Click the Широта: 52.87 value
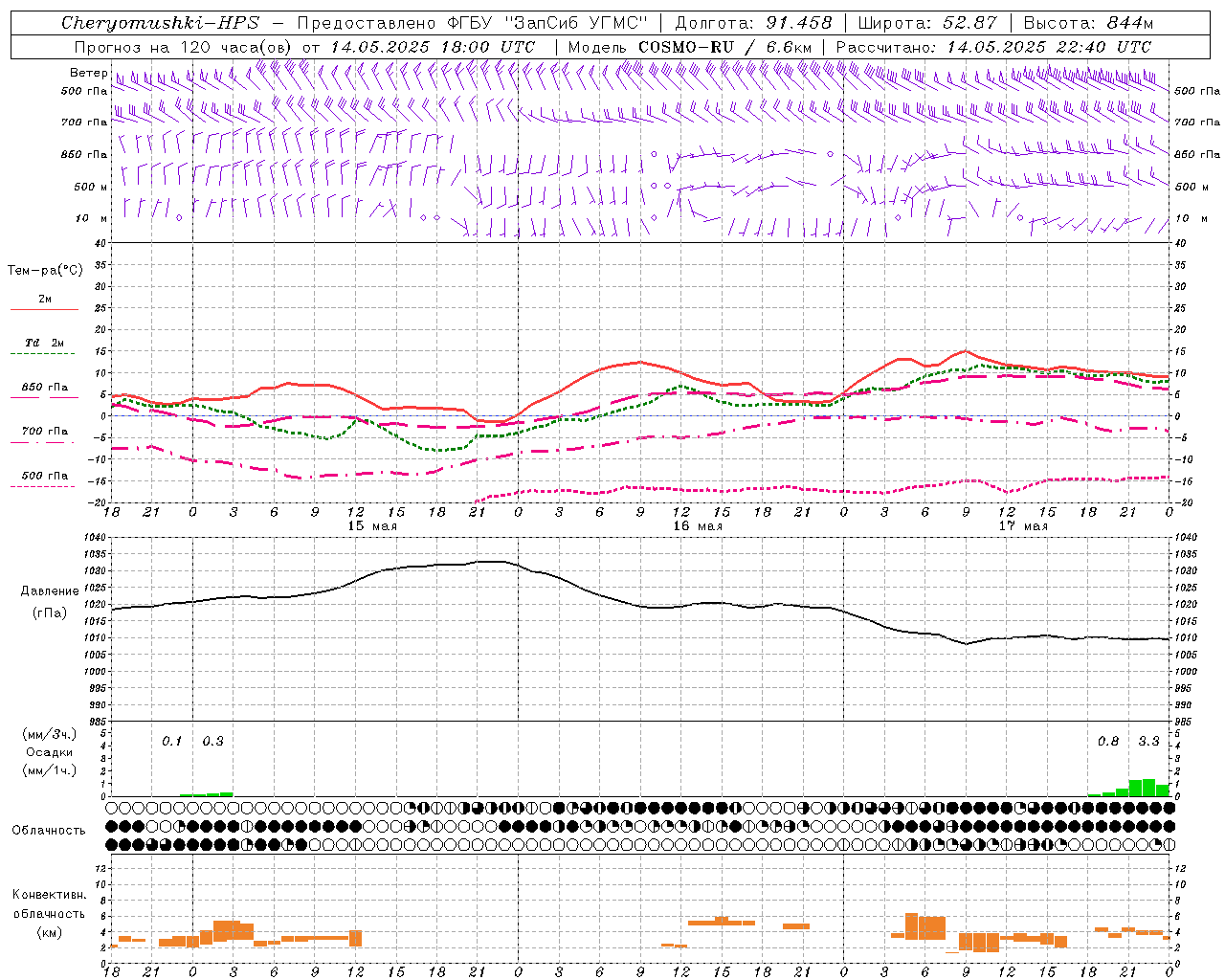Image resolution: width=1225 pixels, height=980 pixels. tap(928, 23)
